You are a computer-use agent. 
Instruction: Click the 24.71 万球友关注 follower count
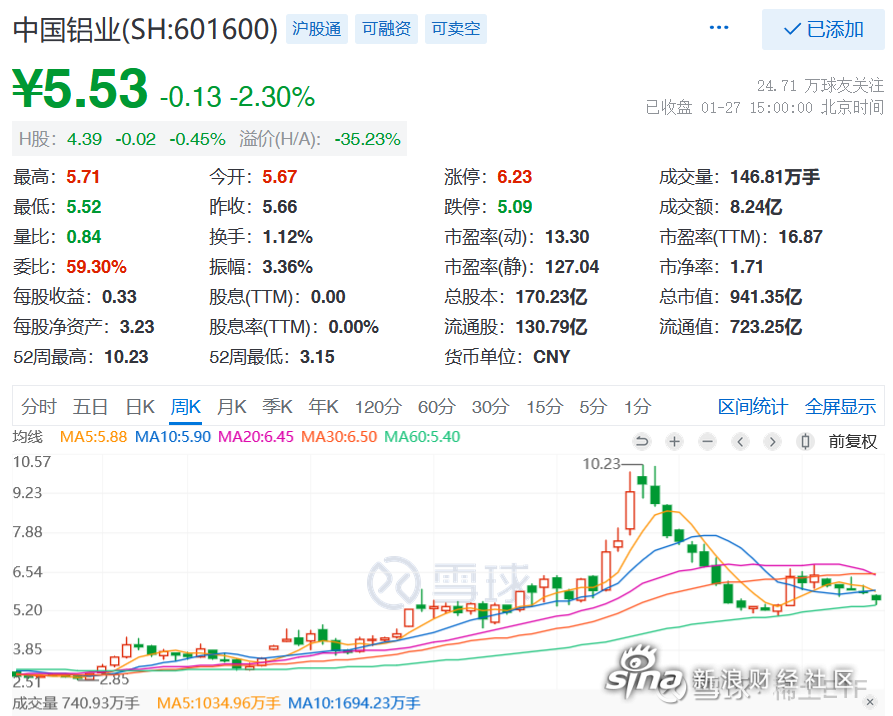coord(821,86)
